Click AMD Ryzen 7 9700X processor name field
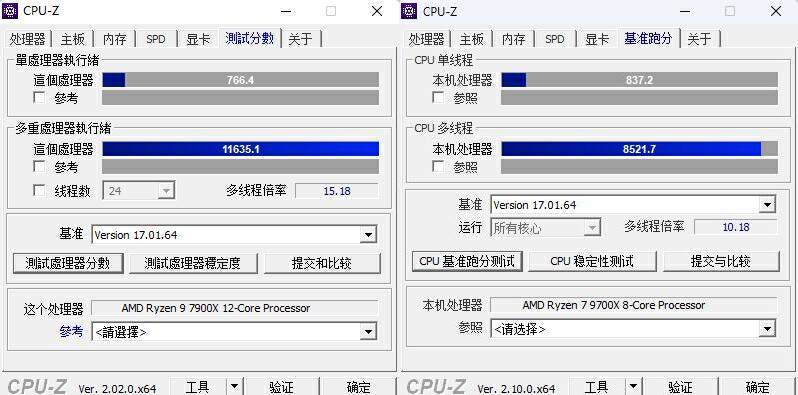 point(634,305)
